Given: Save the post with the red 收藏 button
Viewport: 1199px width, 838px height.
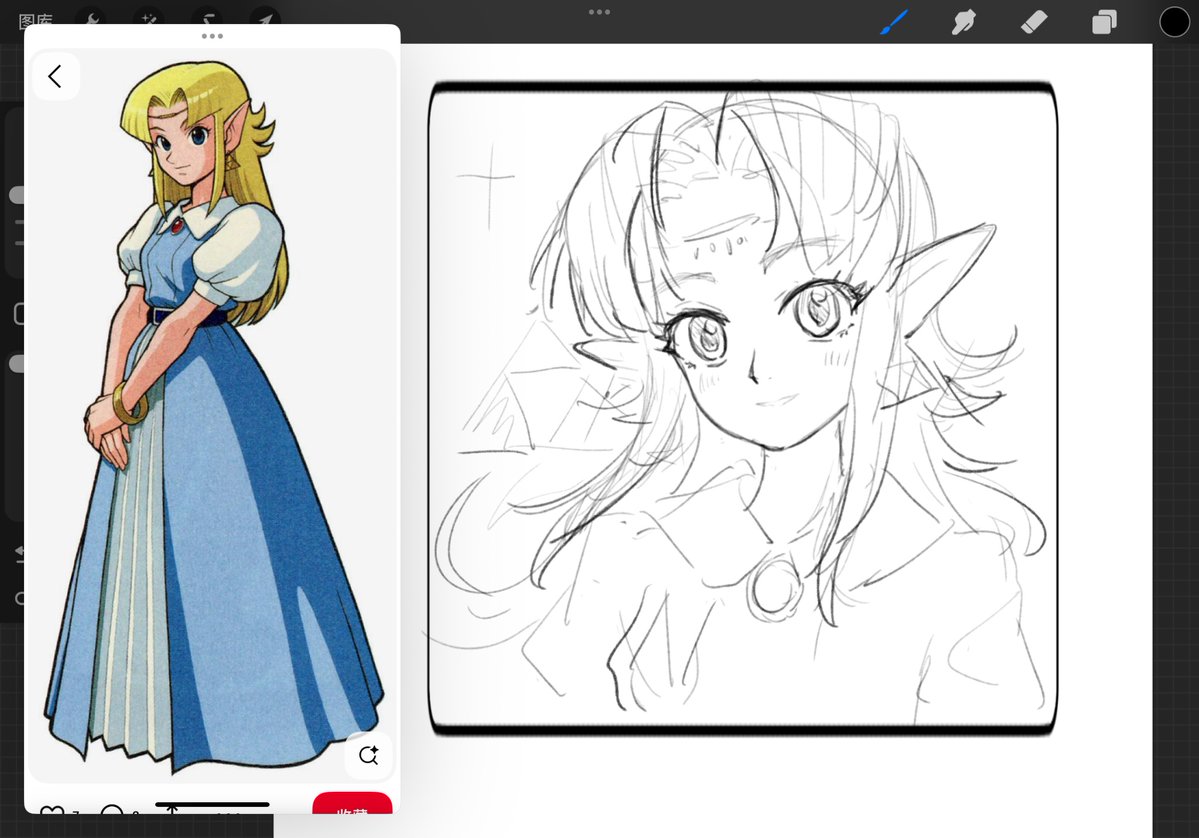Looking at the screenshot, I should (353, 804).
